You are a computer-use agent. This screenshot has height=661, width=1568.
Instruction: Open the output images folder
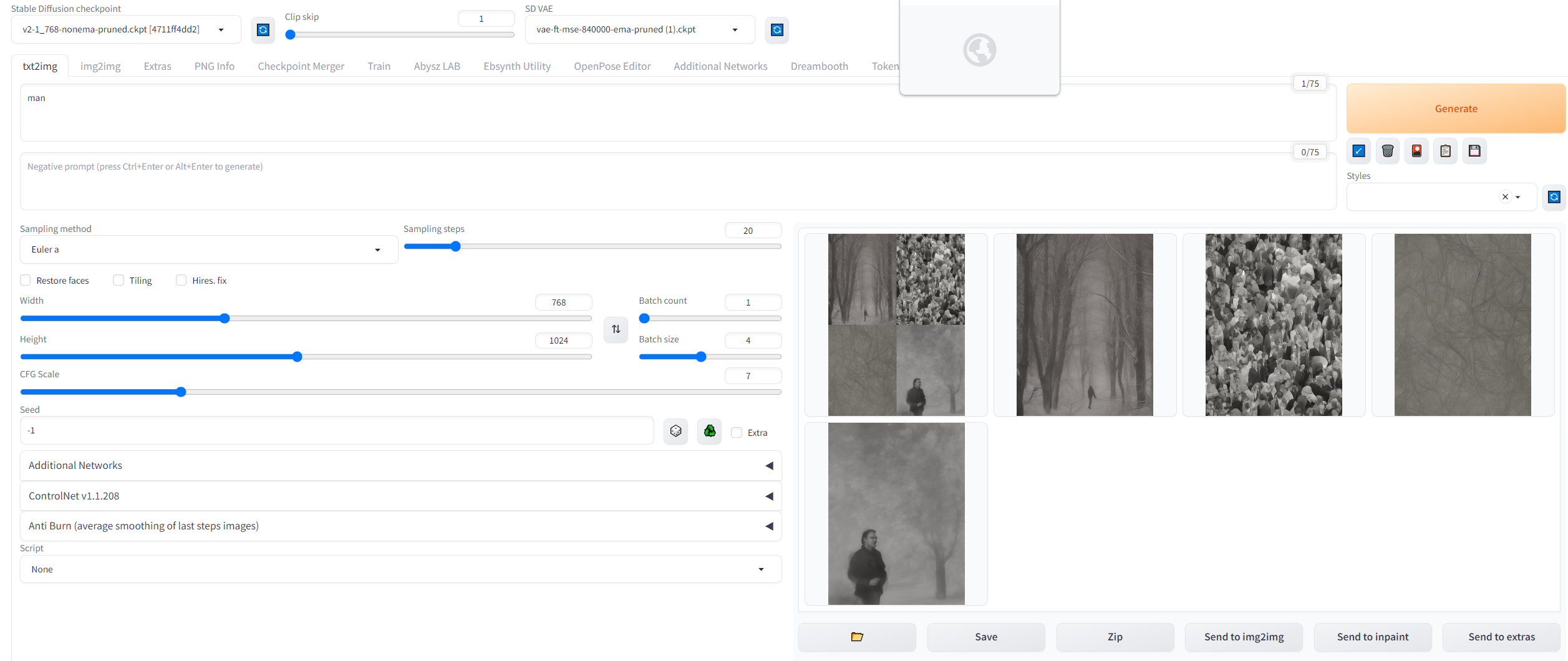coord(857,637)
